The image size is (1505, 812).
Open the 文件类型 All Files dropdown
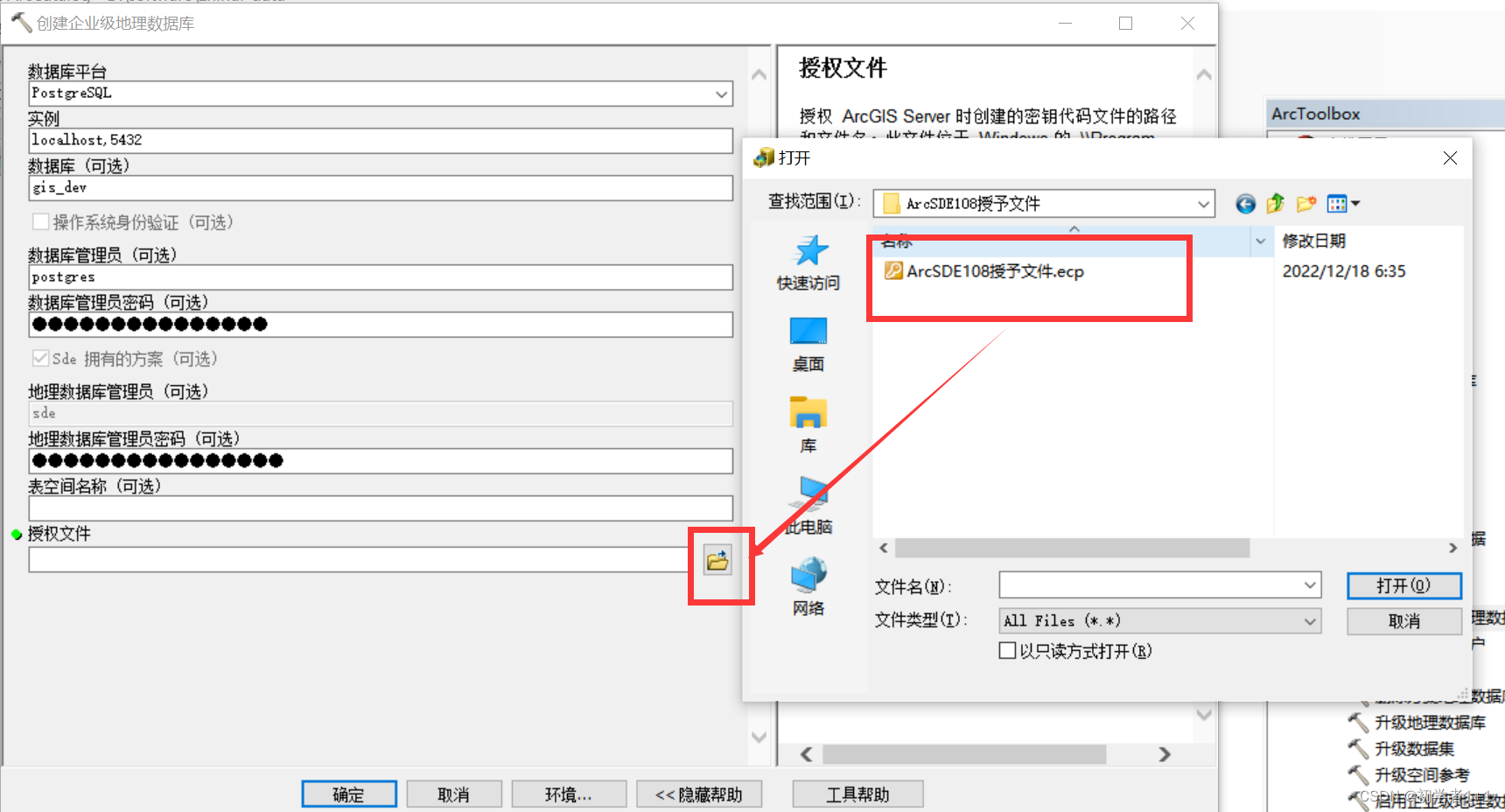(1309, 620)
